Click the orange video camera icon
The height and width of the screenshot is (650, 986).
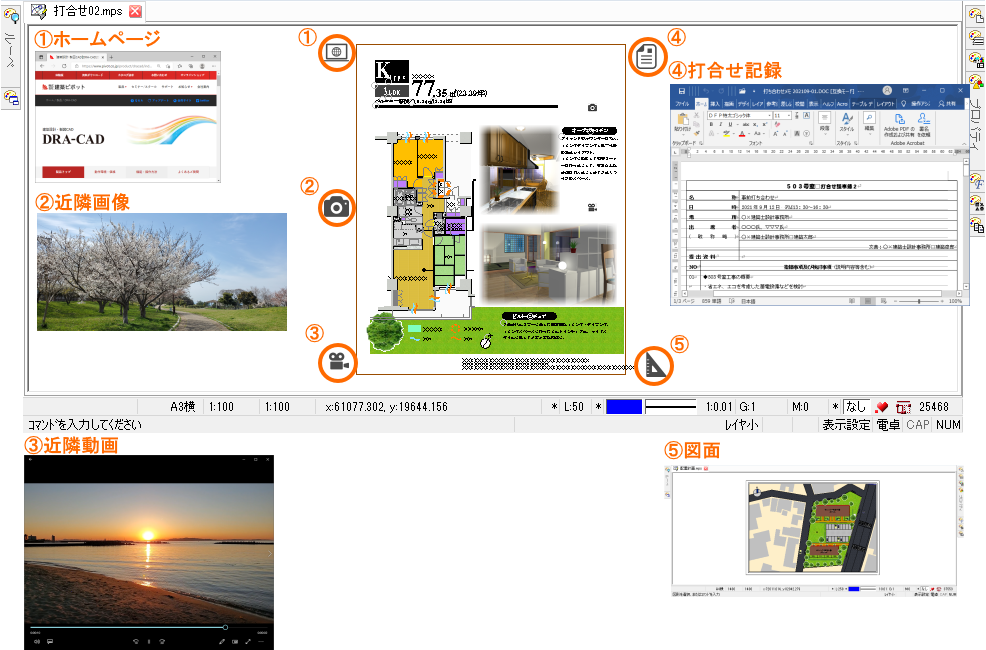click(x=338, y=363)
